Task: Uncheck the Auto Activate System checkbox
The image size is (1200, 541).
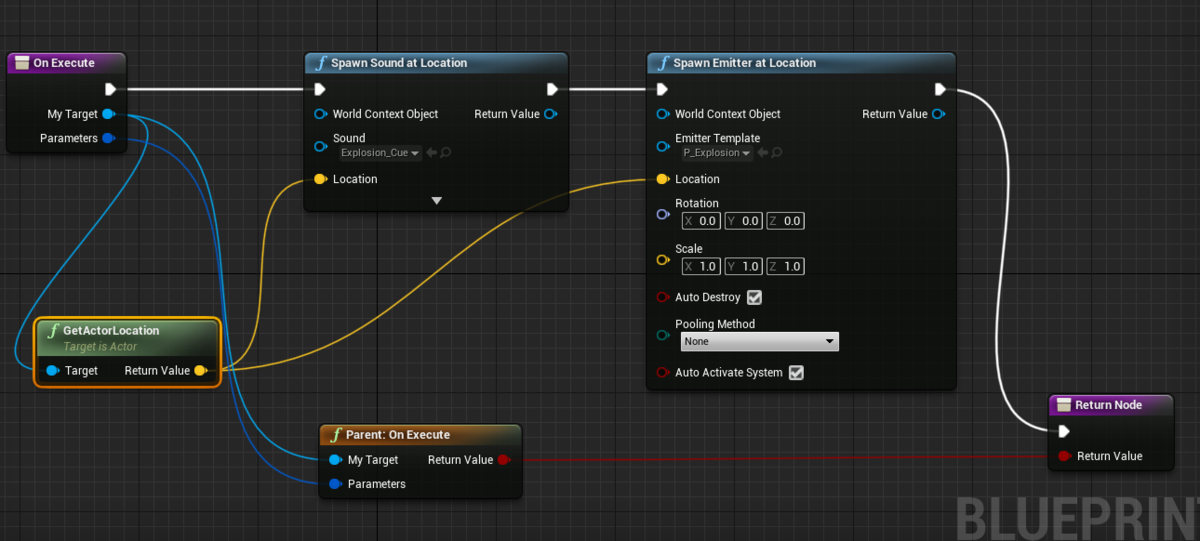Action: click(796, 372)
